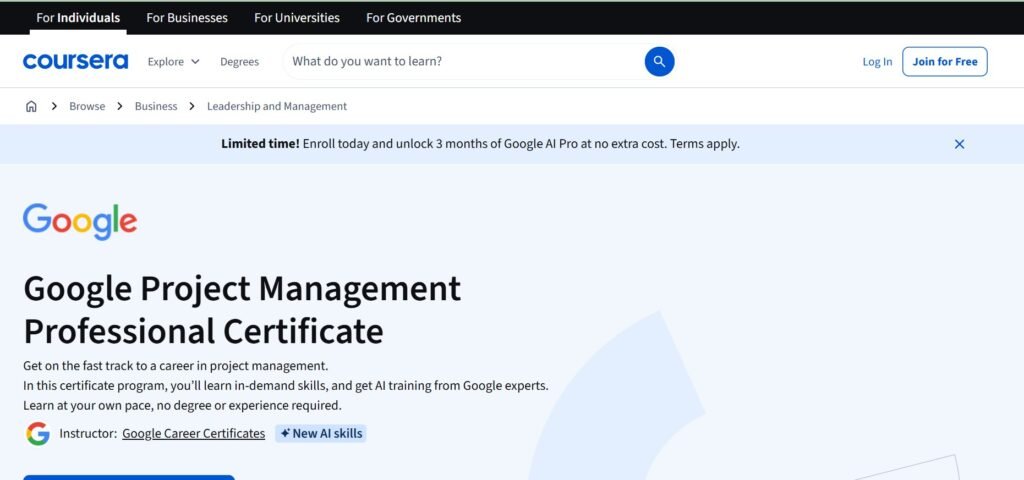Click the 'AI training from Google experts' line
The width and height of the screenshot is (1024, 480).
[x=285, y=386]
